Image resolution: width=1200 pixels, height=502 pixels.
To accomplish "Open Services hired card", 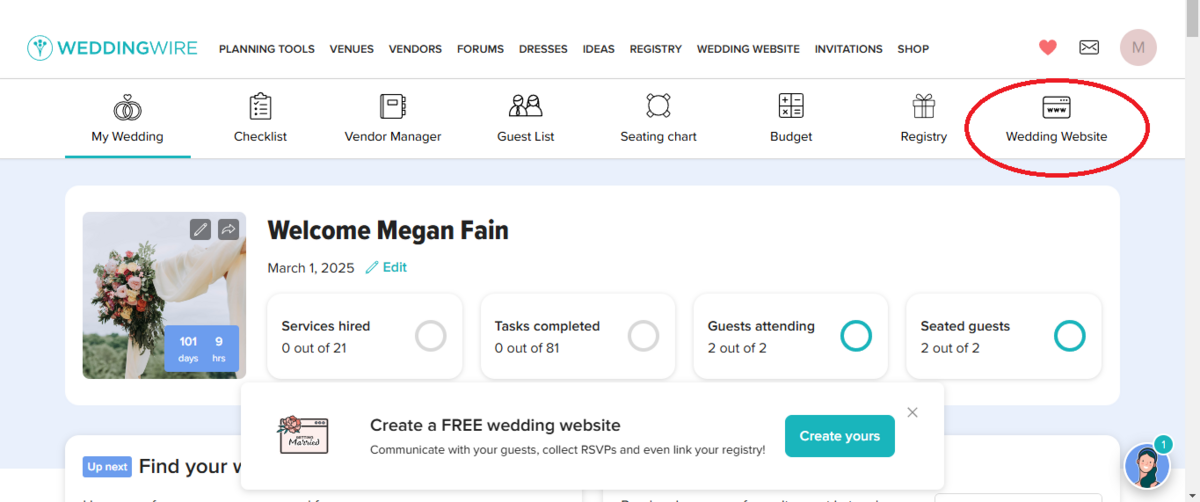I will click(x=365, y=337).
